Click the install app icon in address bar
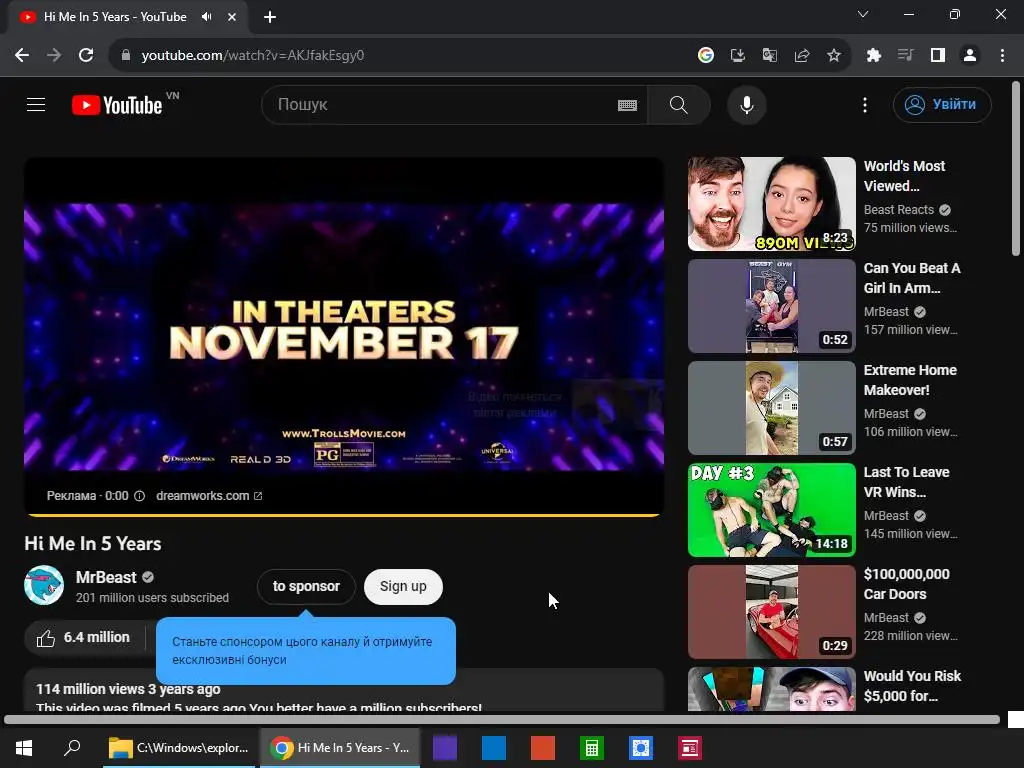Viewport: 1024px width, 768px height. pos(738,56)
